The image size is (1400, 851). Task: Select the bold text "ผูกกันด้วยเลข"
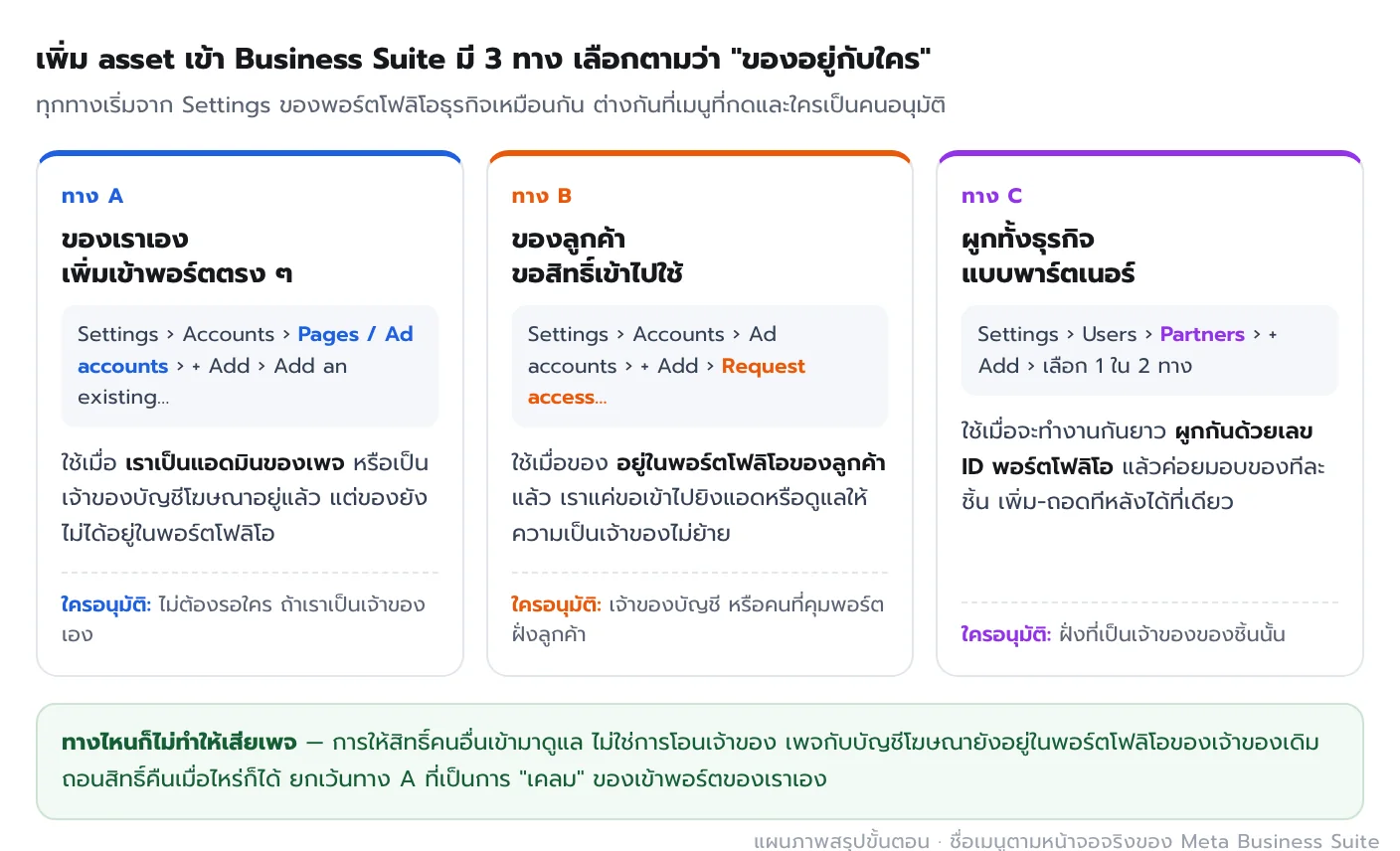(x=1244, y=431)
